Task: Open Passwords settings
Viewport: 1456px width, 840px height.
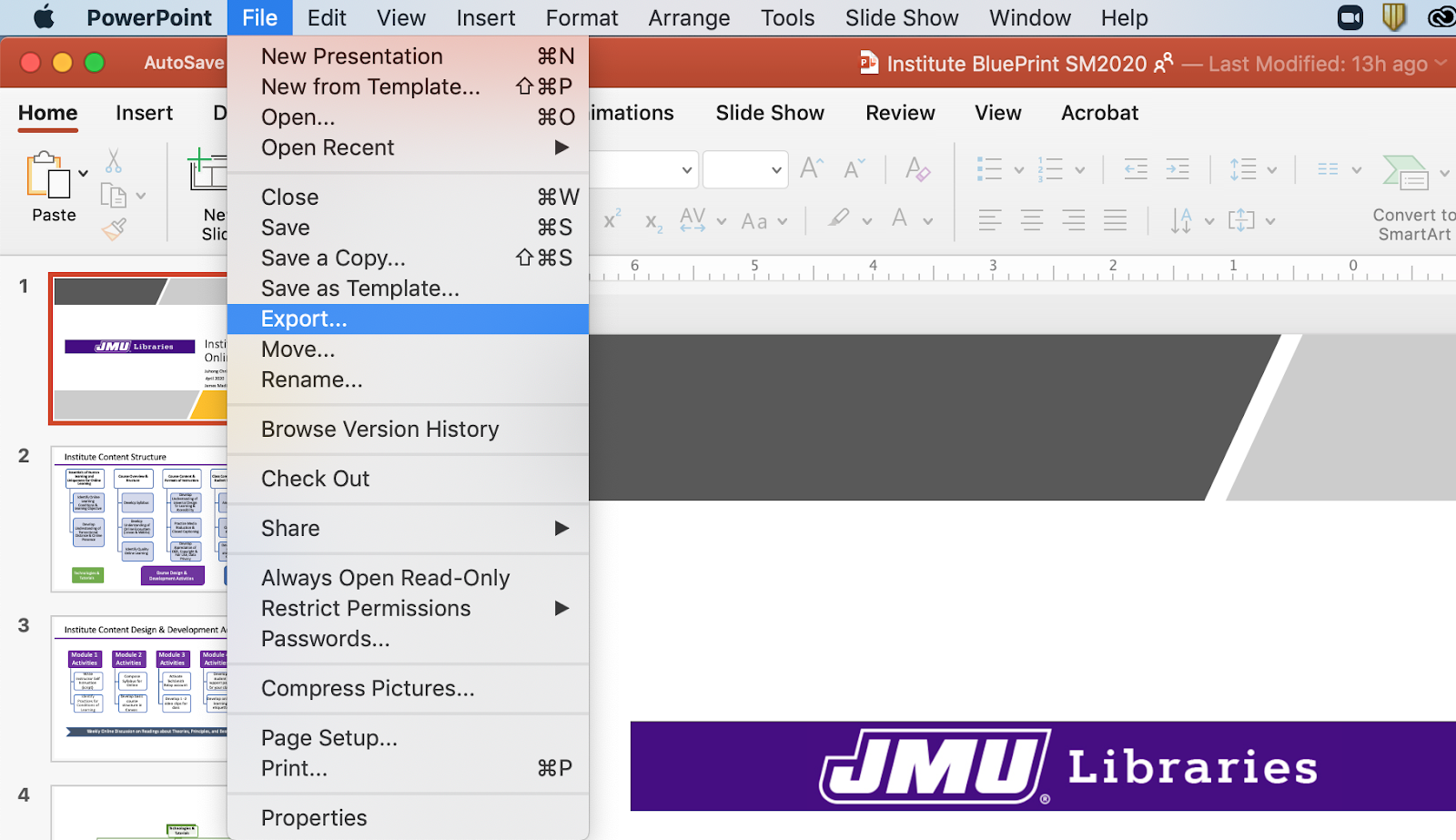Action: [x=408, y=639]
